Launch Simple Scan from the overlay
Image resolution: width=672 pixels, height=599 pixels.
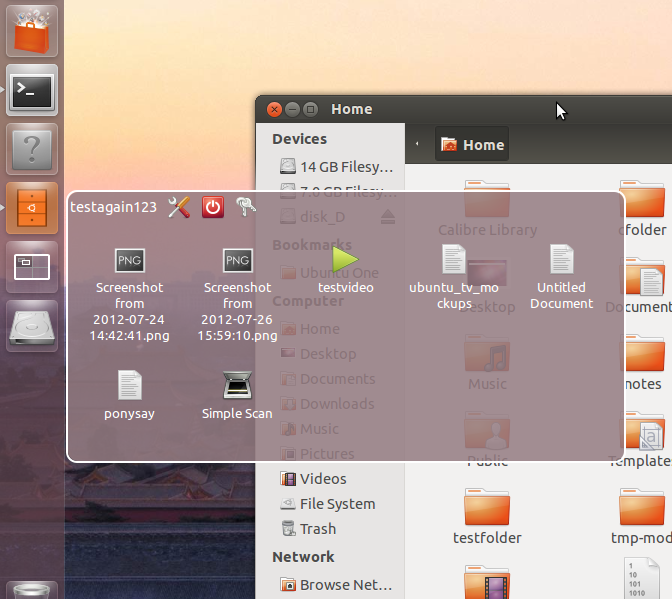pos(237,395)
